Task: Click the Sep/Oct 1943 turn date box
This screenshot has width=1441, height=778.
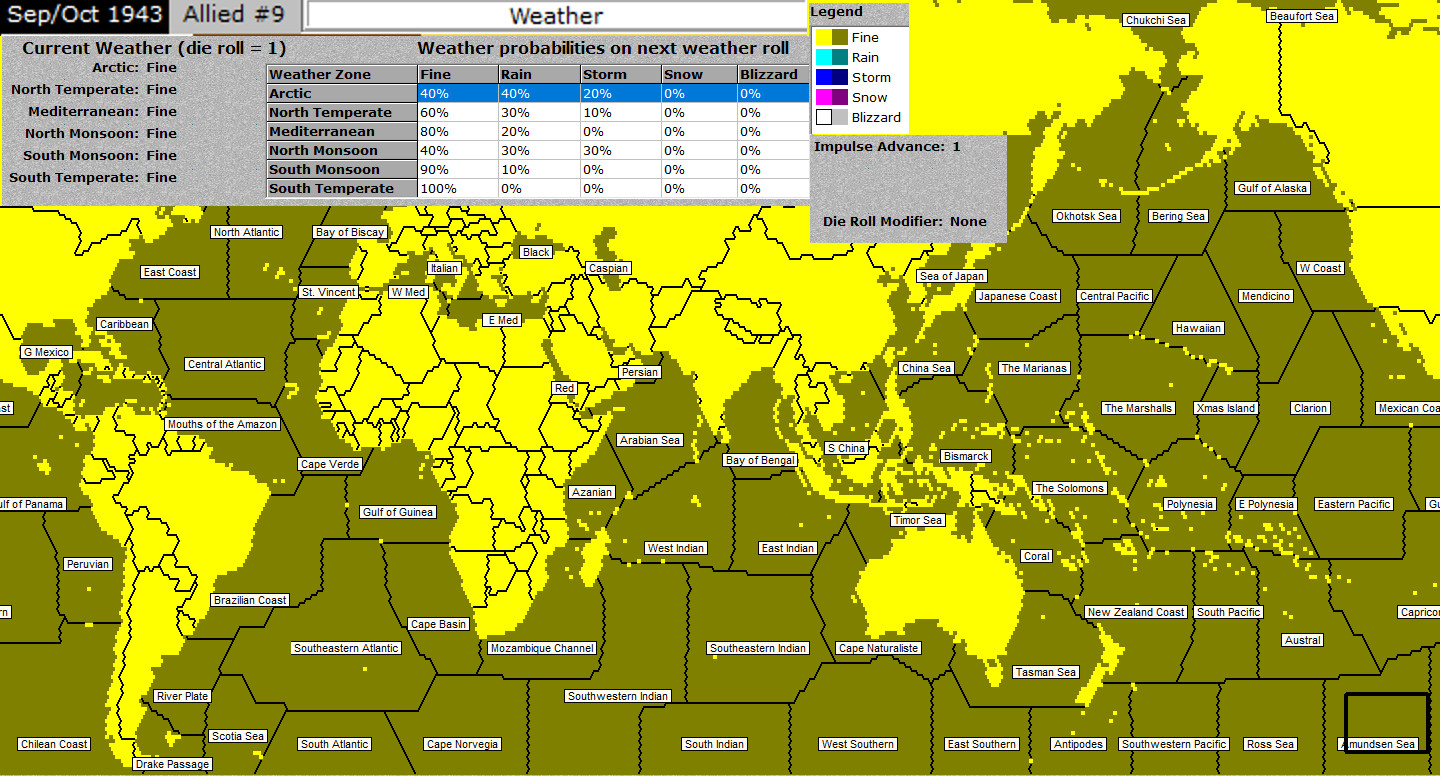Action: point(83,15)
